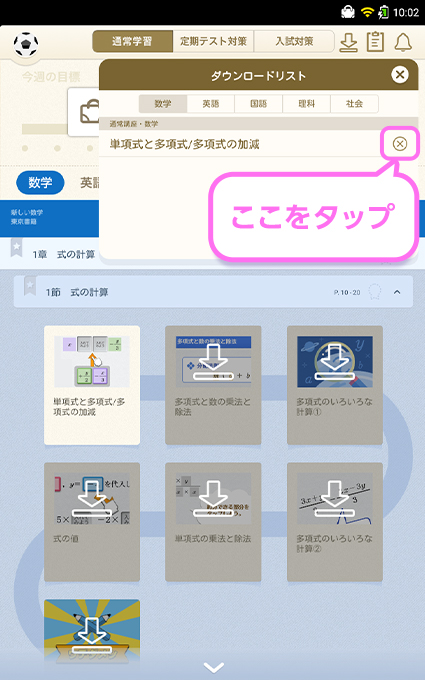
Task: Expand more lessons with bottom chevron
Action: pyautogui.click(x=214, y=667)
